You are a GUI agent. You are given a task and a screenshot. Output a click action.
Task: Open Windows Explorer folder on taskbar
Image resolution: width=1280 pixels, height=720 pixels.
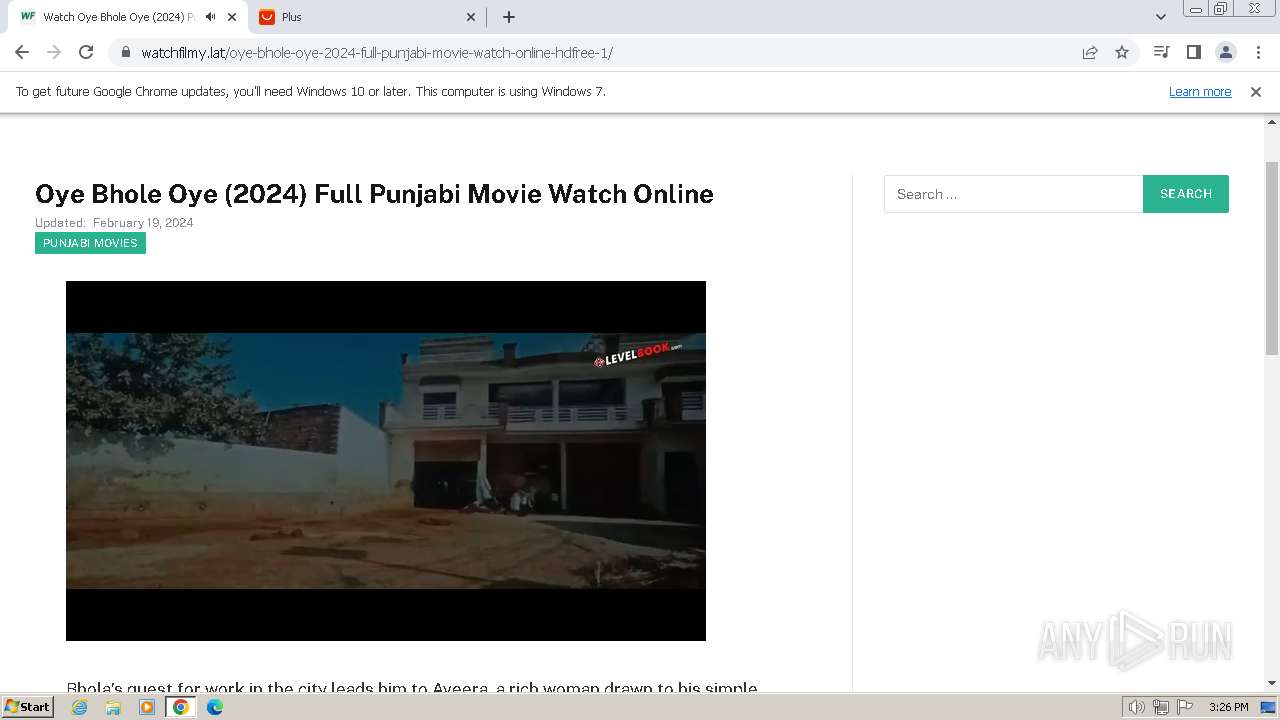[x=113, y=707]
